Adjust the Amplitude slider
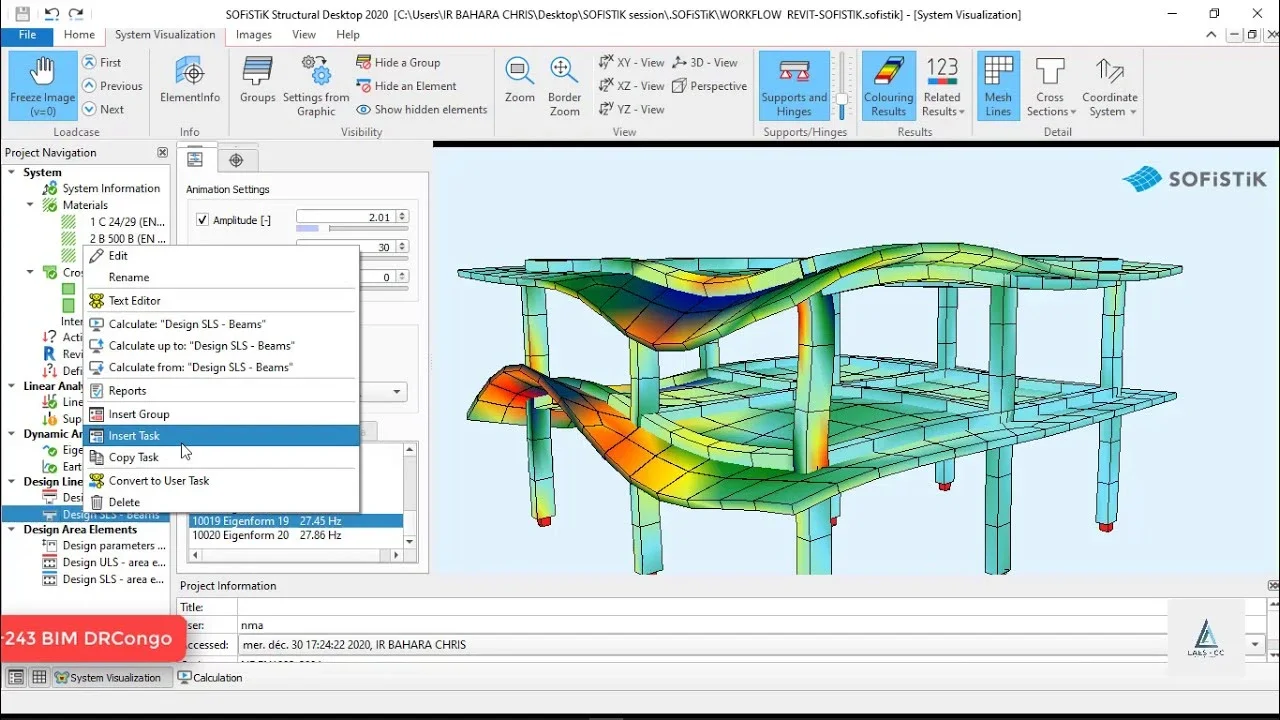This screenshot has width=1280, height=720. coord(352,229)
